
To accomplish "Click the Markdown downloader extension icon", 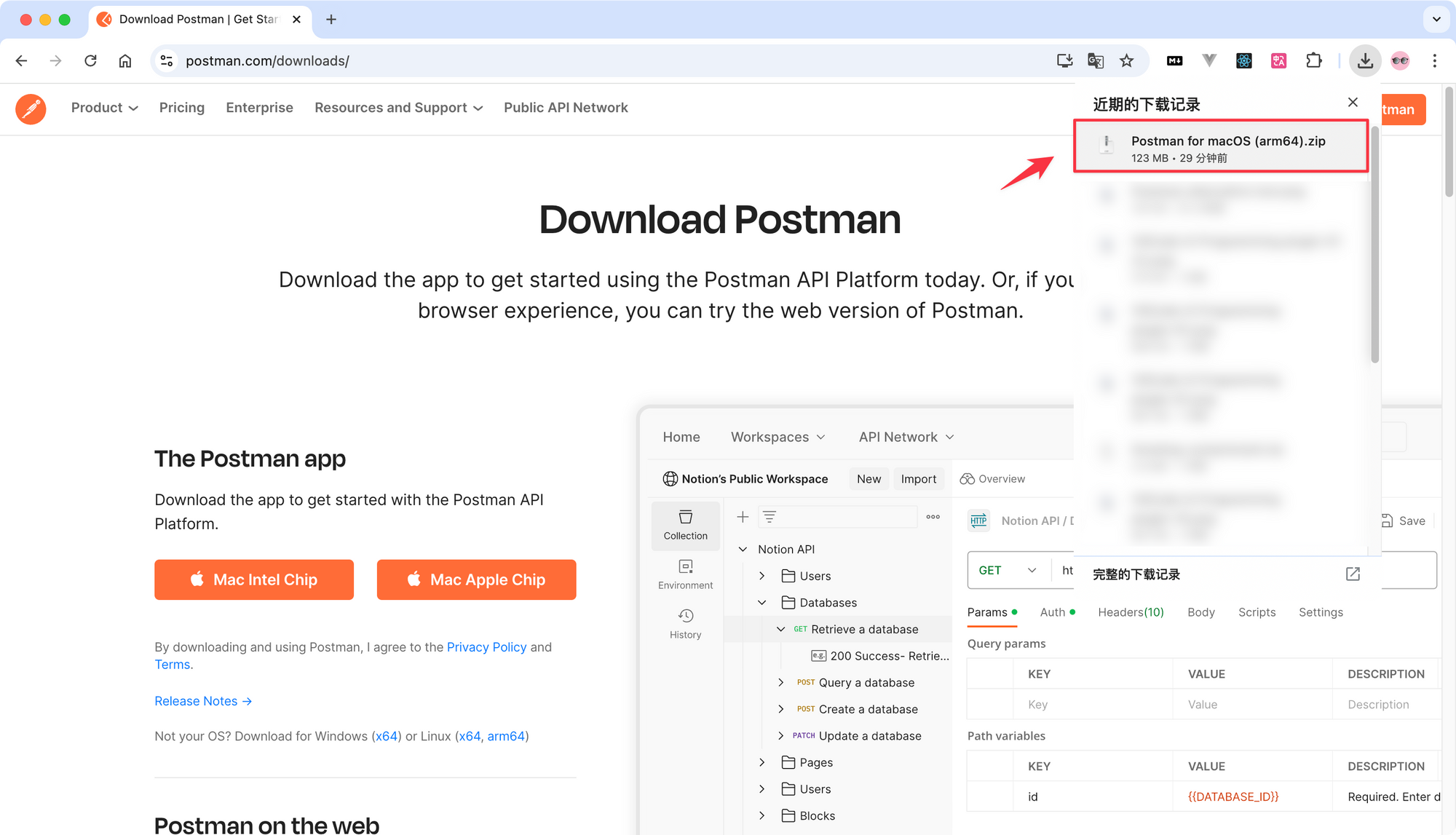I will click(x=1174, y=60).
